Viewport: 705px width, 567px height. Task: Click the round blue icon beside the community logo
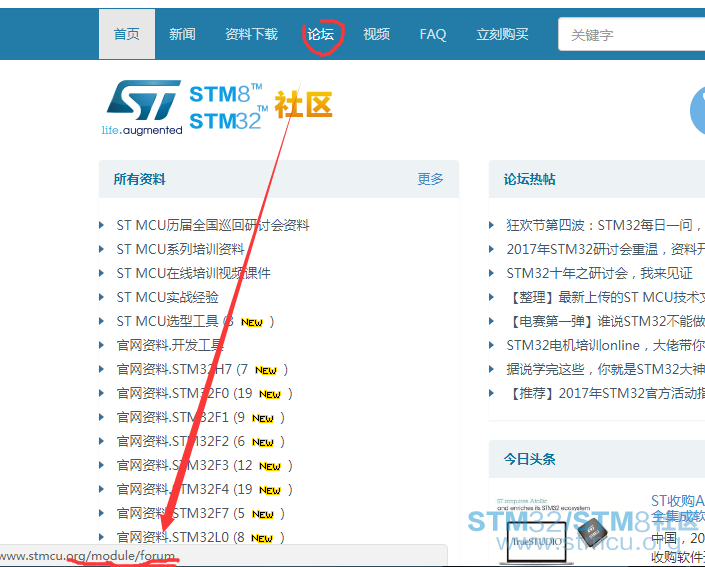698,111
